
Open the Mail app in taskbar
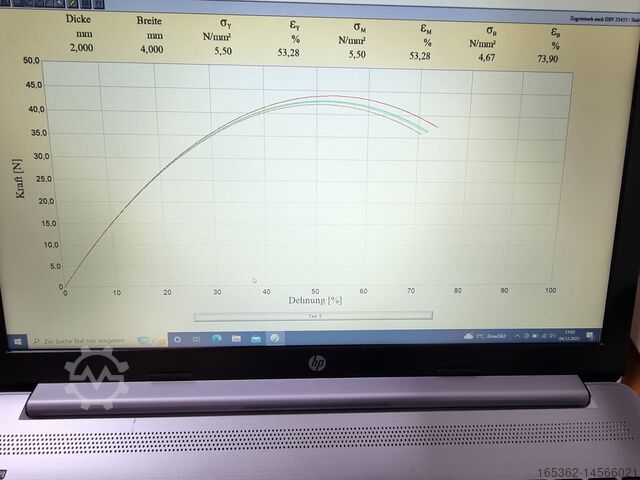(255, 340)
